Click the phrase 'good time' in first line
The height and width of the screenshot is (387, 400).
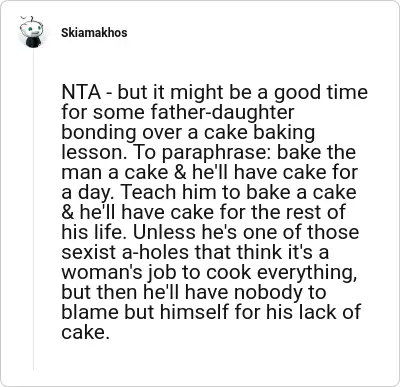320,92
